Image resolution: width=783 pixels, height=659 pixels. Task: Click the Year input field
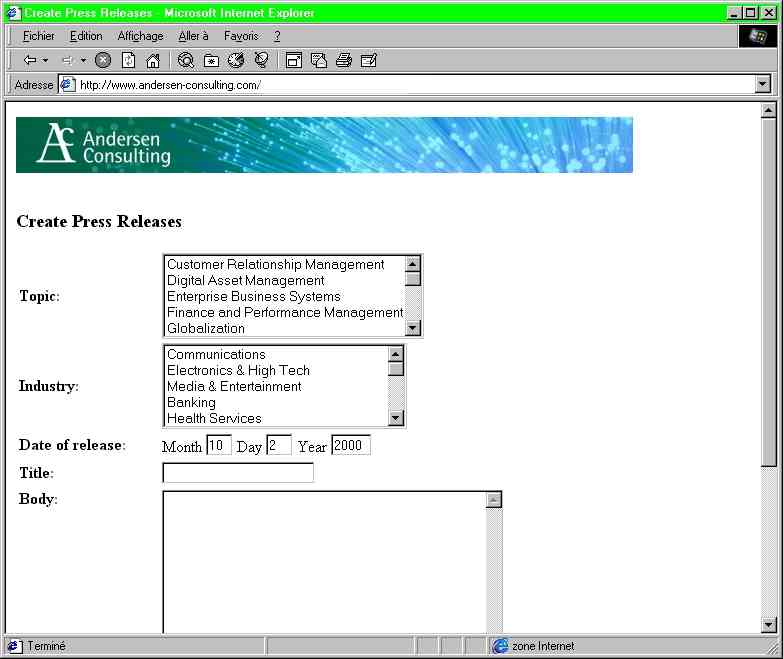[351, 445]
